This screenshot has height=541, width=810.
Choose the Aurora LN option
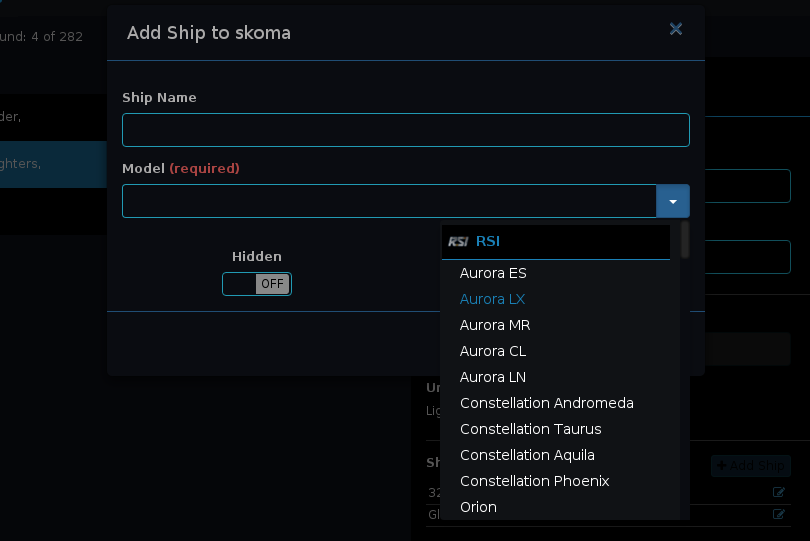(x=492, y=377)
